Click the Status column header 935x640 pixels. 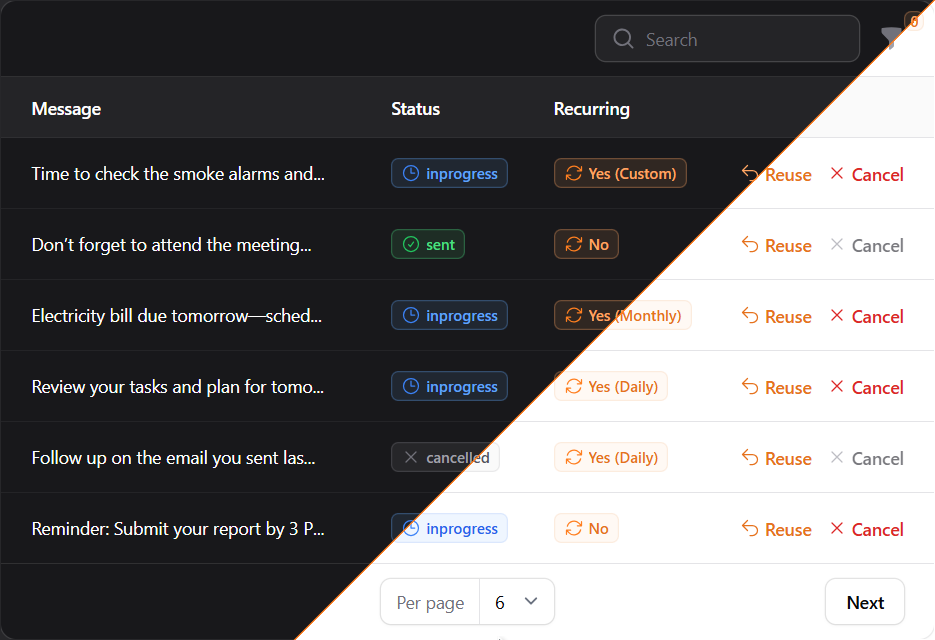[416, 109]
